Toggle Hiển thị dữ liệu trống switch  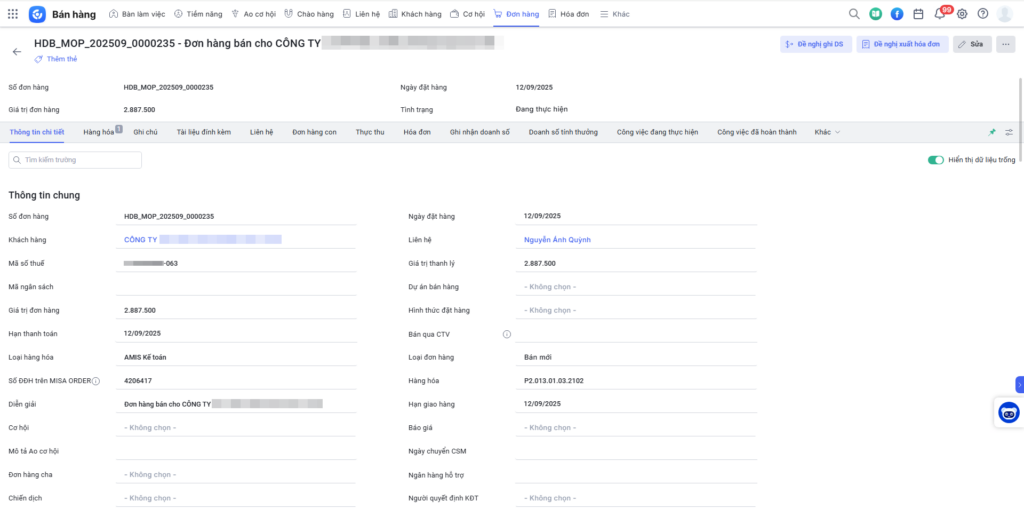pyautogui.click(x=936, y=160)
